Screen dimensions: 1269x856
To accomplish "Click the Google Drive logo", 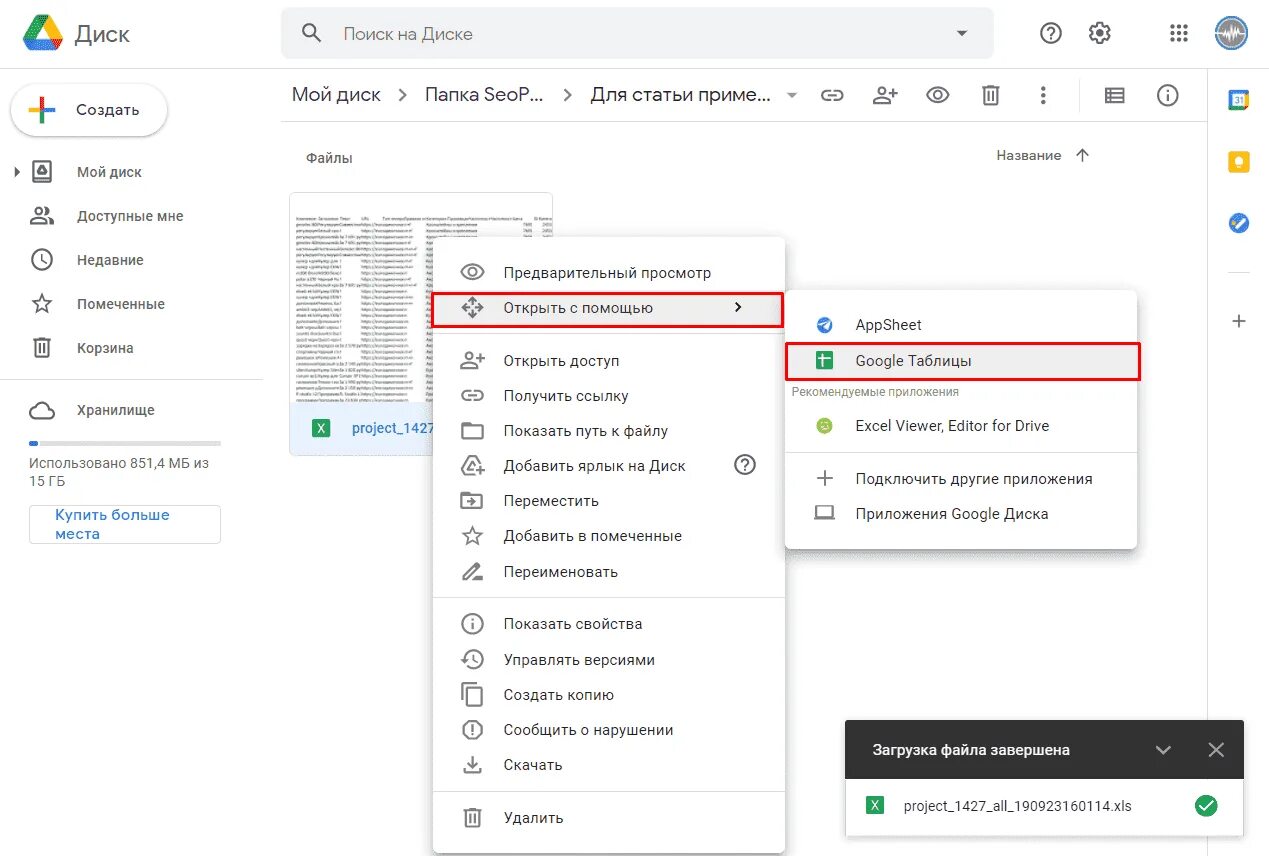I will point(43,33).
